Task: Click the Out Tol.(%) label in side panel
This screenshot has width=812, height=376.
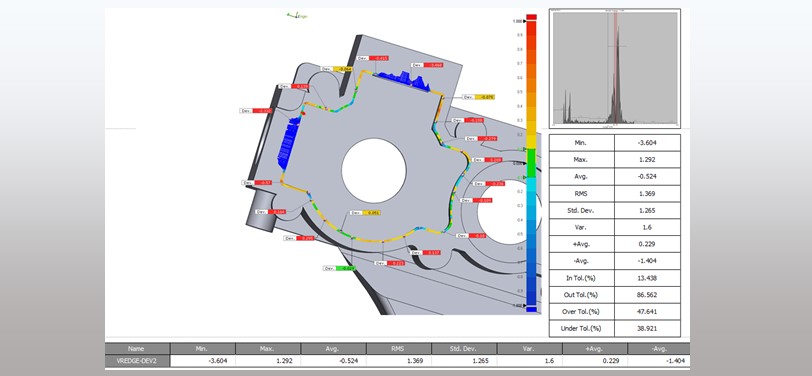Action: (x=582, y=295)
